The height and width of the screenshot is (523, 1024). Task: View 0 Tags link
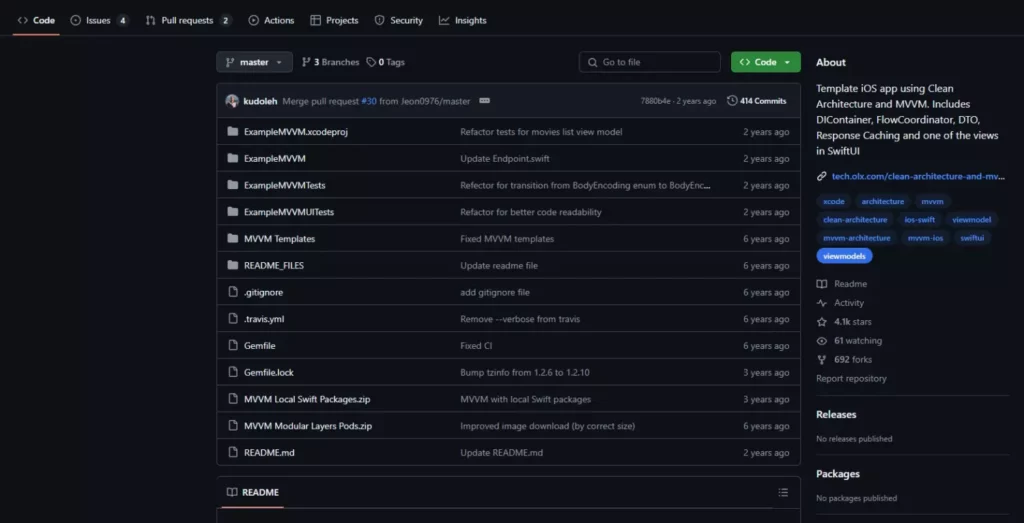tap(385, 62)
